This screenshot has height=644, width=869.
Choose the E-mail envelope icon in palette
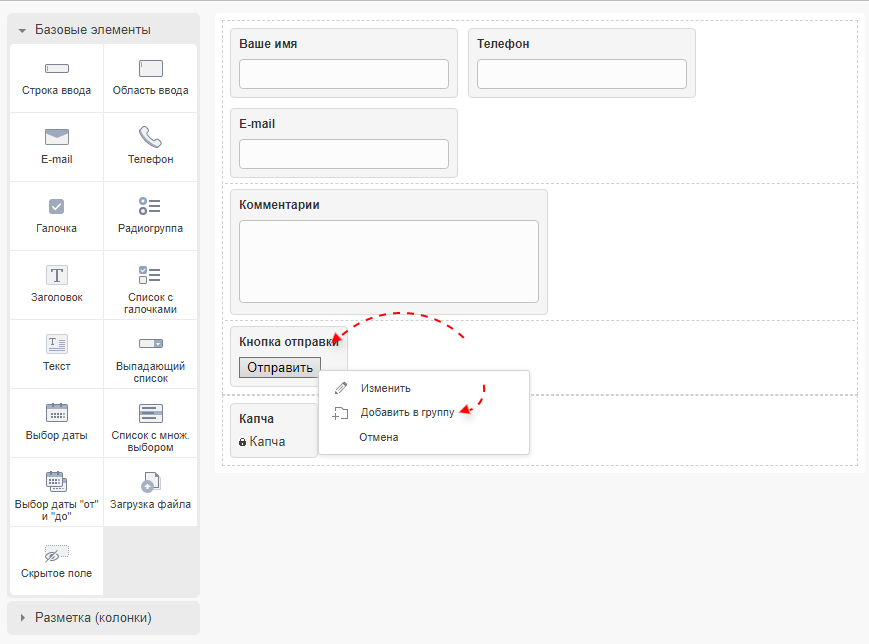[56, 137]
